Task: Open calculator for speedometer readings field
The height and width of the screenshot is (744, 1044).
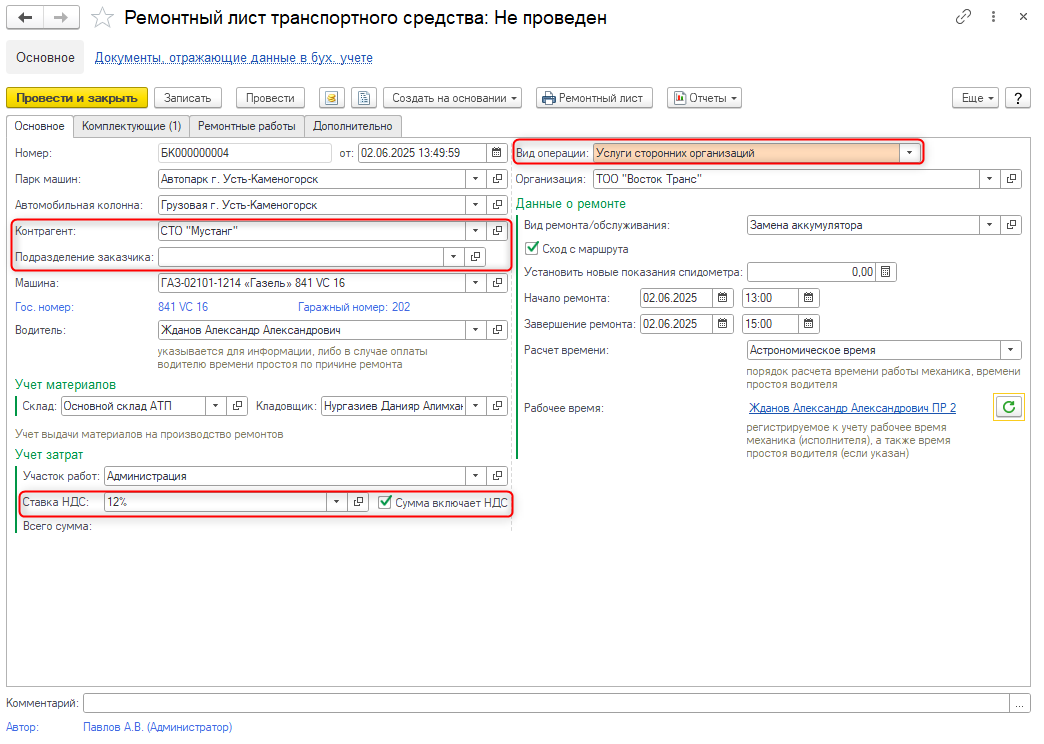Action: [886, 272]
